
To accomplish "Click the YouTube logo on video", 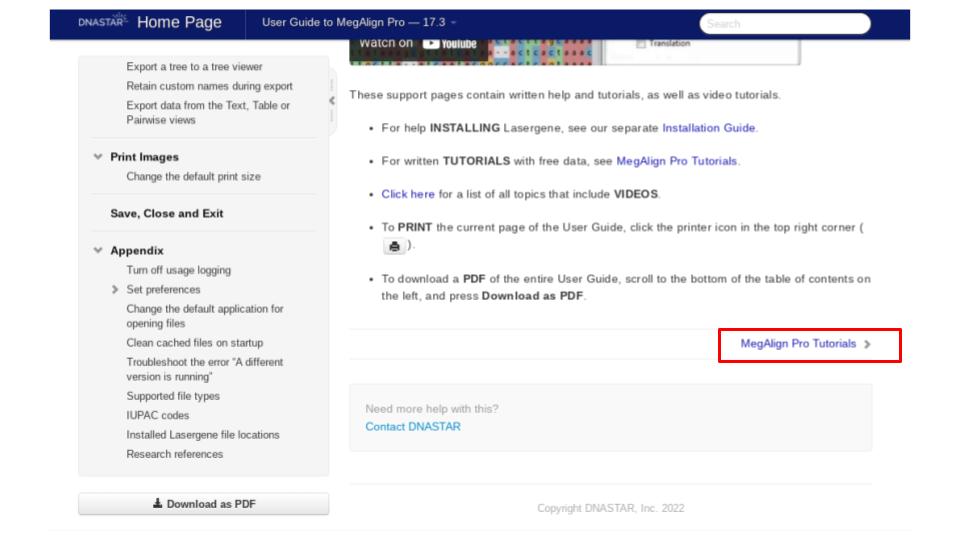I will click(x=450, y=44).
